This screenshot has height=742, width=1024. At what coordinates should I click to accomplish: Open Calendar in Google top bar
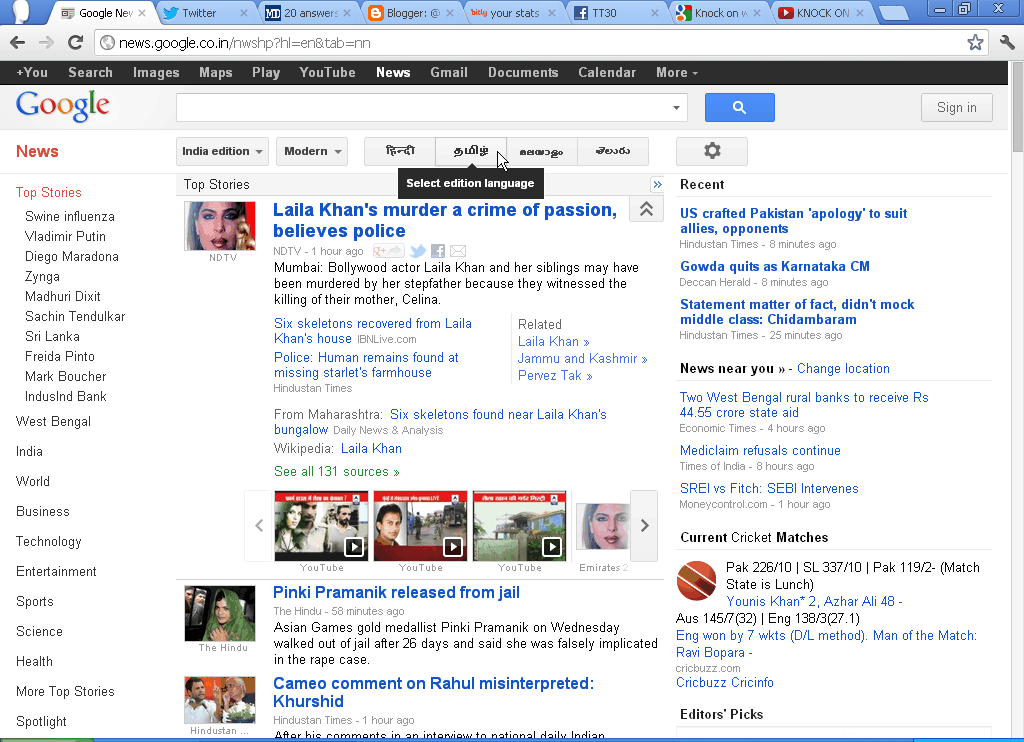point(607,73)
